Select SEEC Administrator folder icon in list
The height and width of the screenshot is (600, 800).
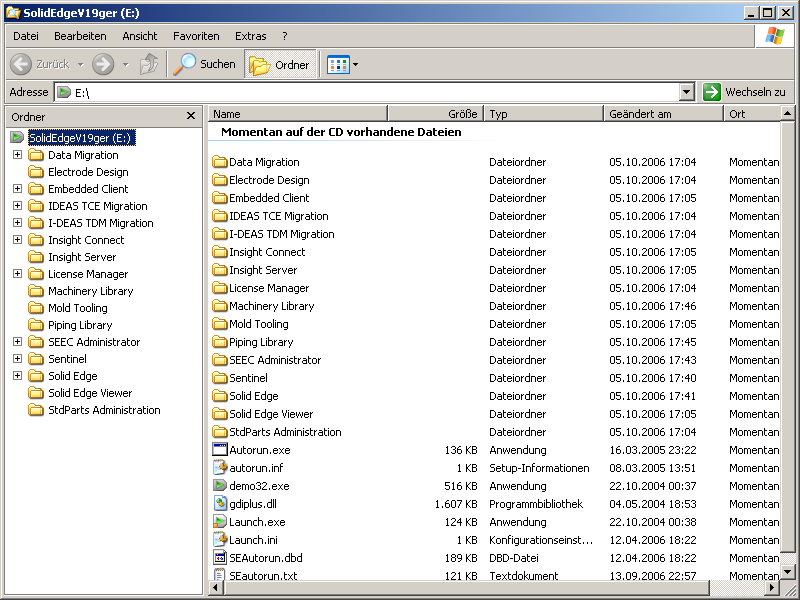click(220, 360)
